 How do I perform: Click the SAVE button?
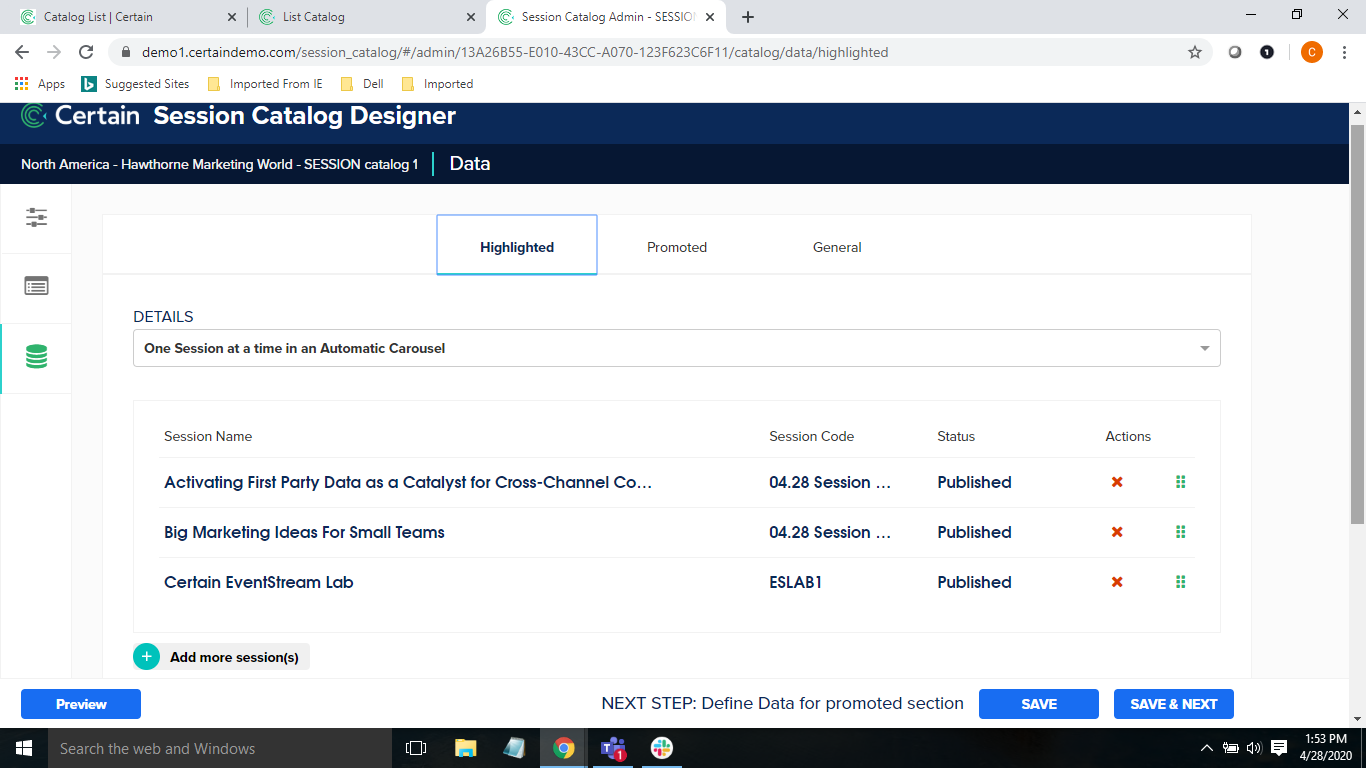(1039, 704)
